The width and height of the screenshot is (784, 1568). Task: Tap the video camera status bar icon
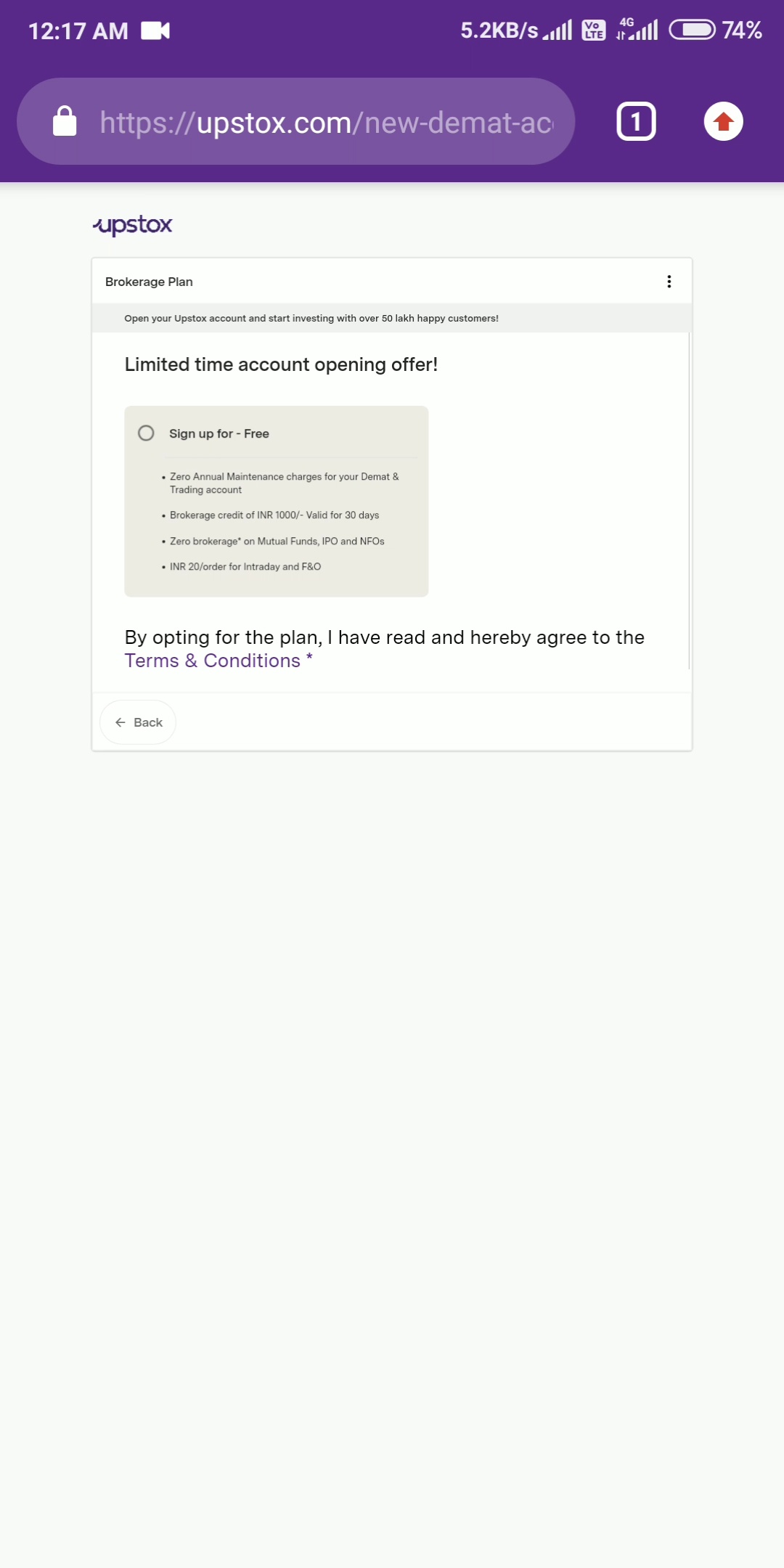click(x=155, y=30)
